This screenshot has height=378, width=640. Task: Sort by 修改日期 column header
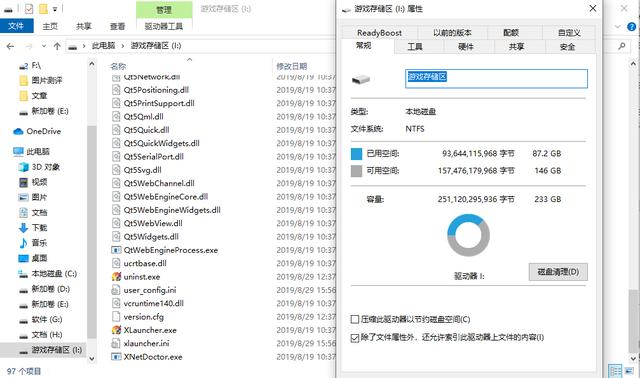(291, 66)
